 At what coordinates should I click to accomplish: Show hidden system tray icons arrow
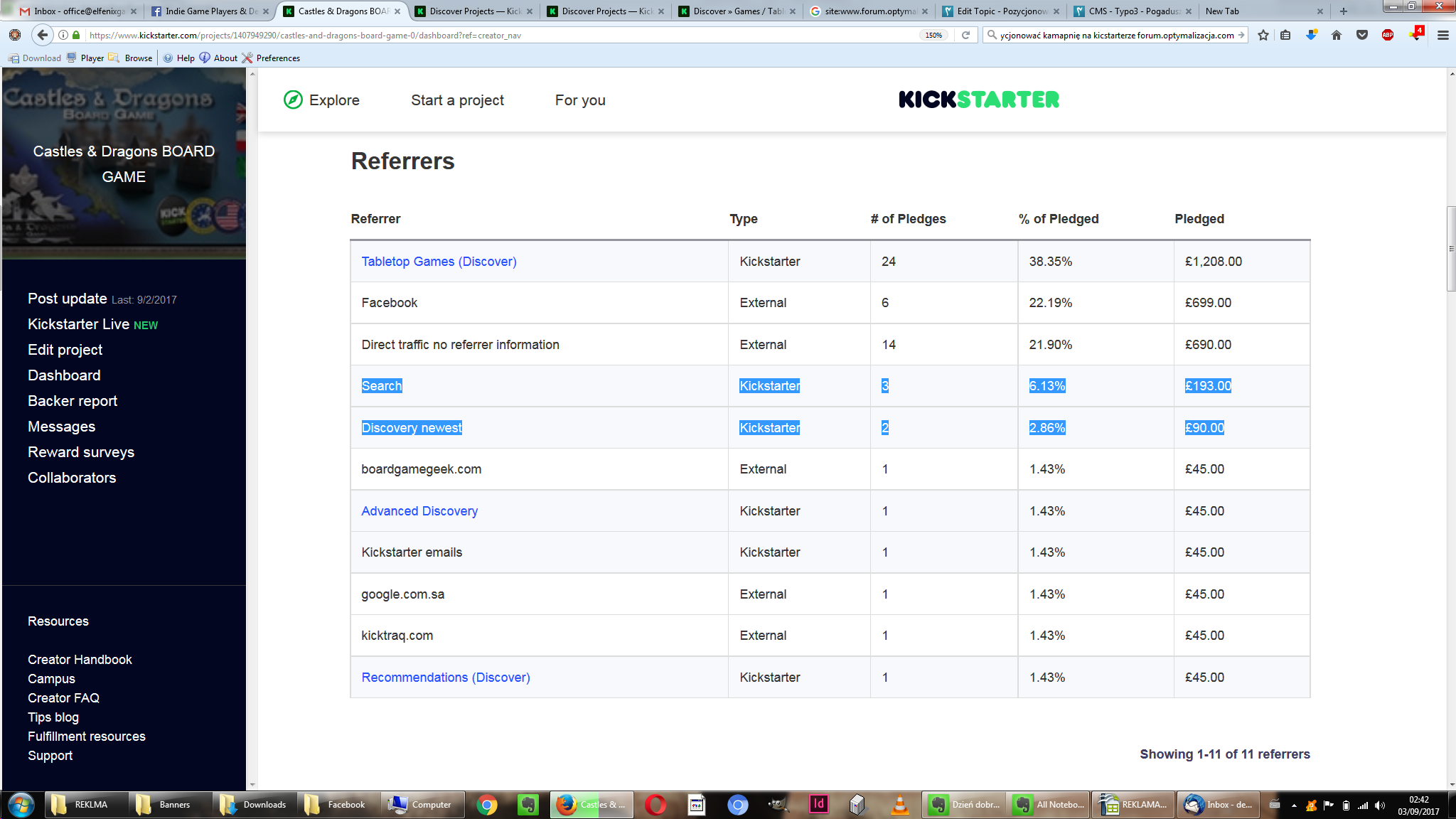[1294, 805]
